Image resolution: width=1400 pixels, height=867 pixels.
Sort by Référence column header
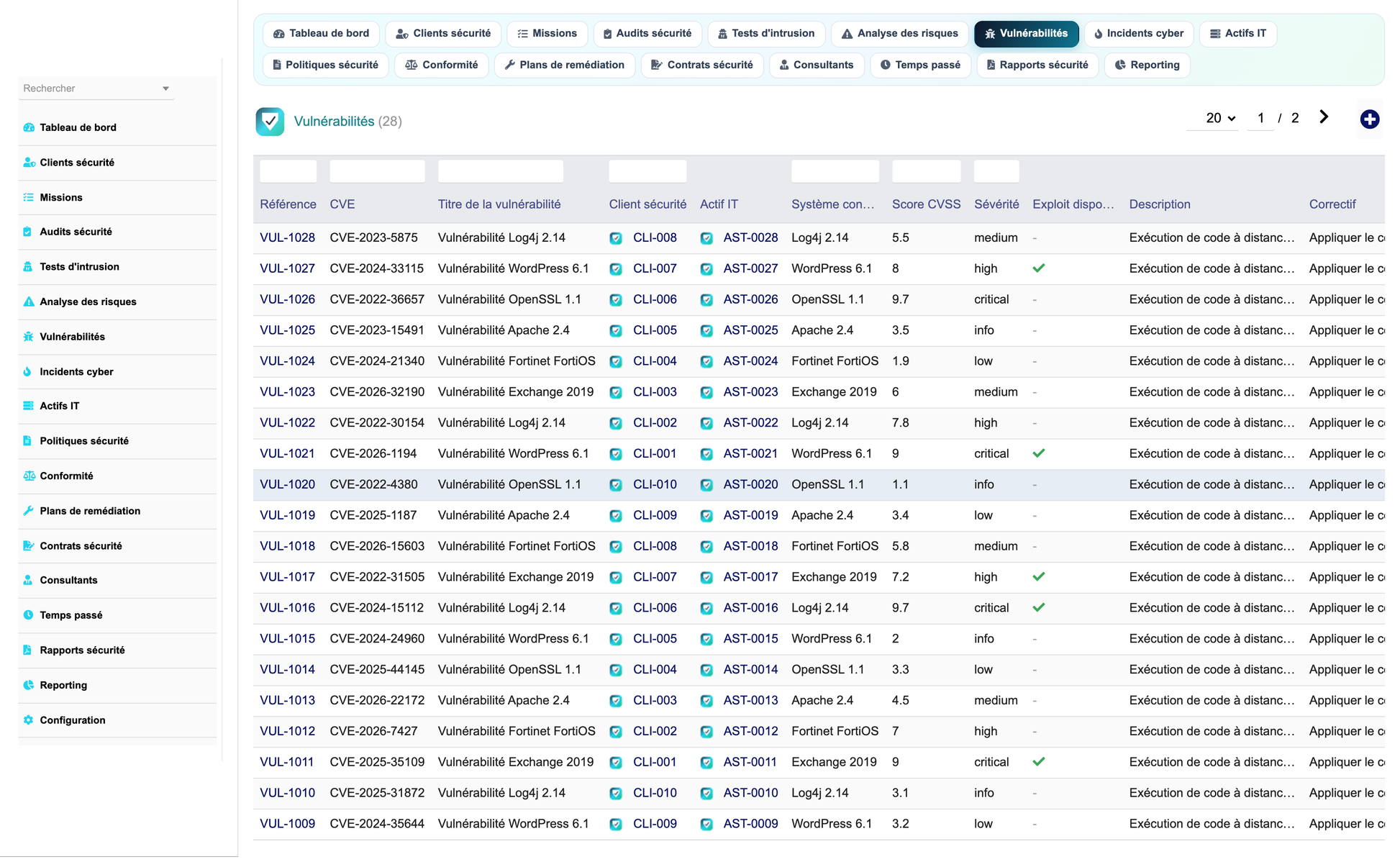[x=288, y=204]
